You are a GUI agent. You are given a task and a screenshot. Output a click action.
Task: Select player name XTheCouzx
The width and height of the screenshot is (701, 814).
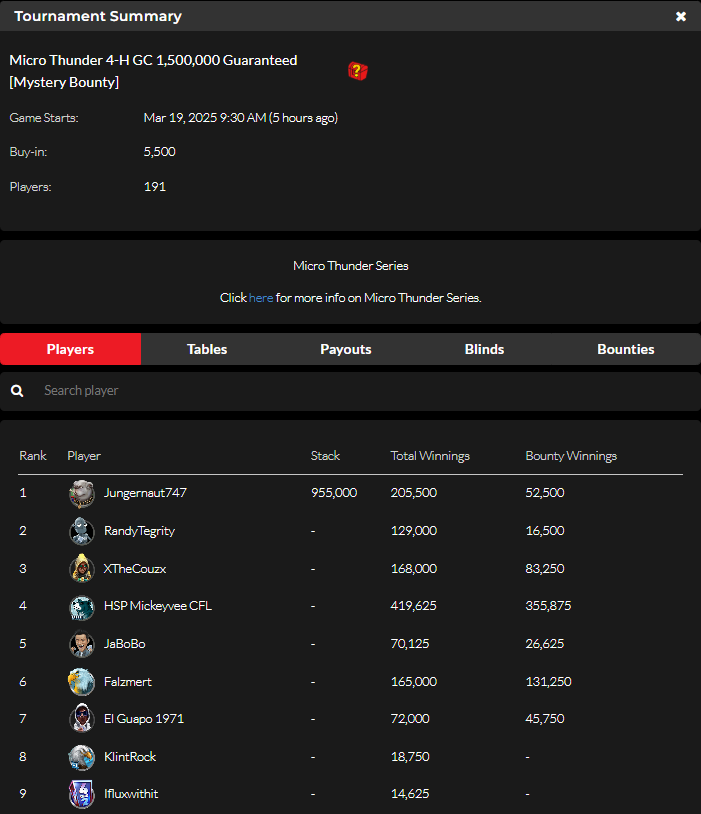pos(135,569)
